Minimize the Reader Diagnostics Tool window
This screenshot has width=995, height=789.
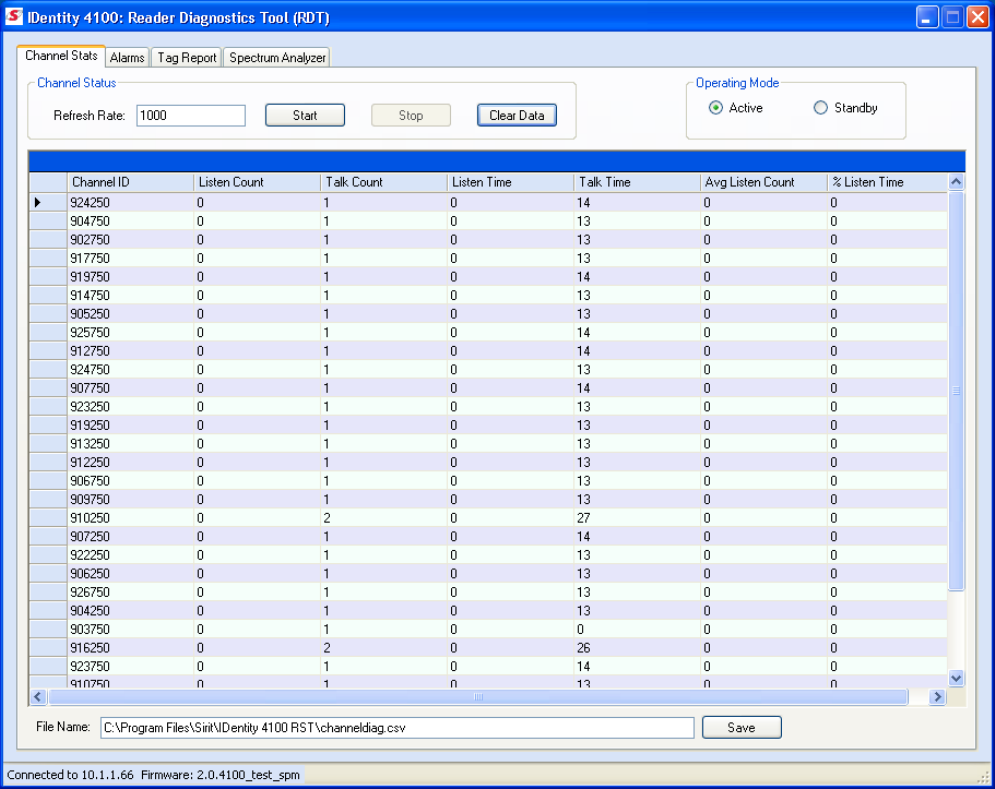click(x=927, y=17)
